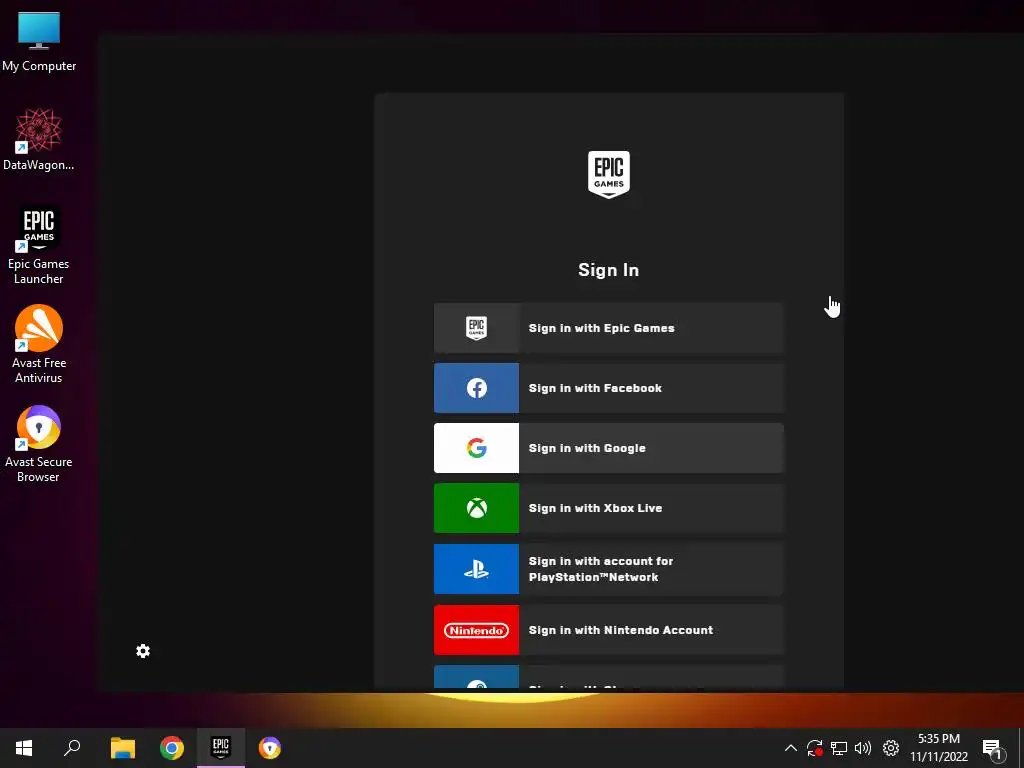Select Avast Free Antivirus desktop icon

click(x=39, y=344)
